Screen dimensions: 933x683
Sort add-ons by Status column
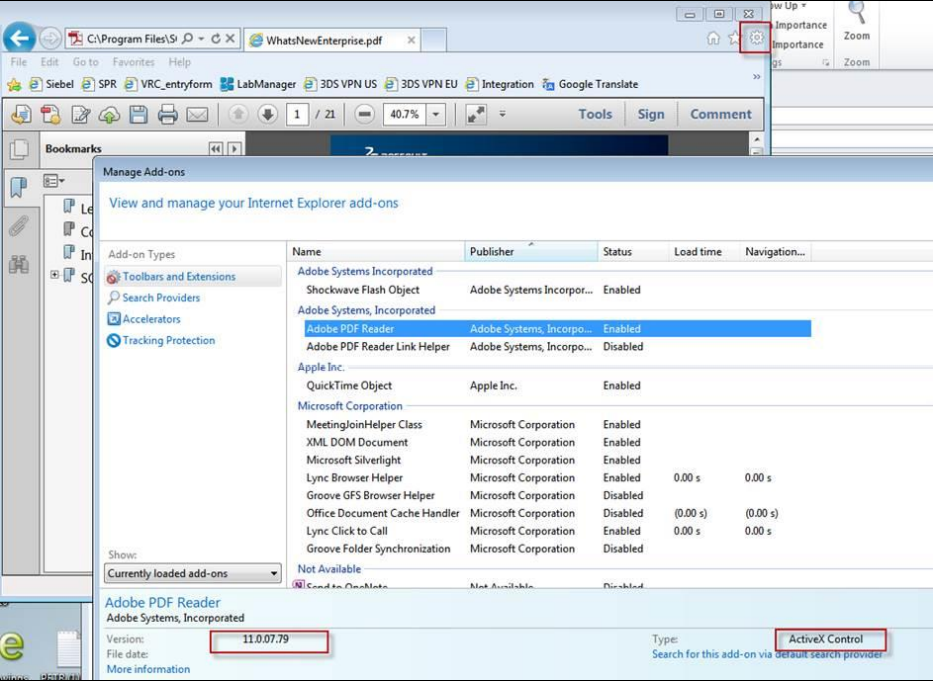[633, 252]
